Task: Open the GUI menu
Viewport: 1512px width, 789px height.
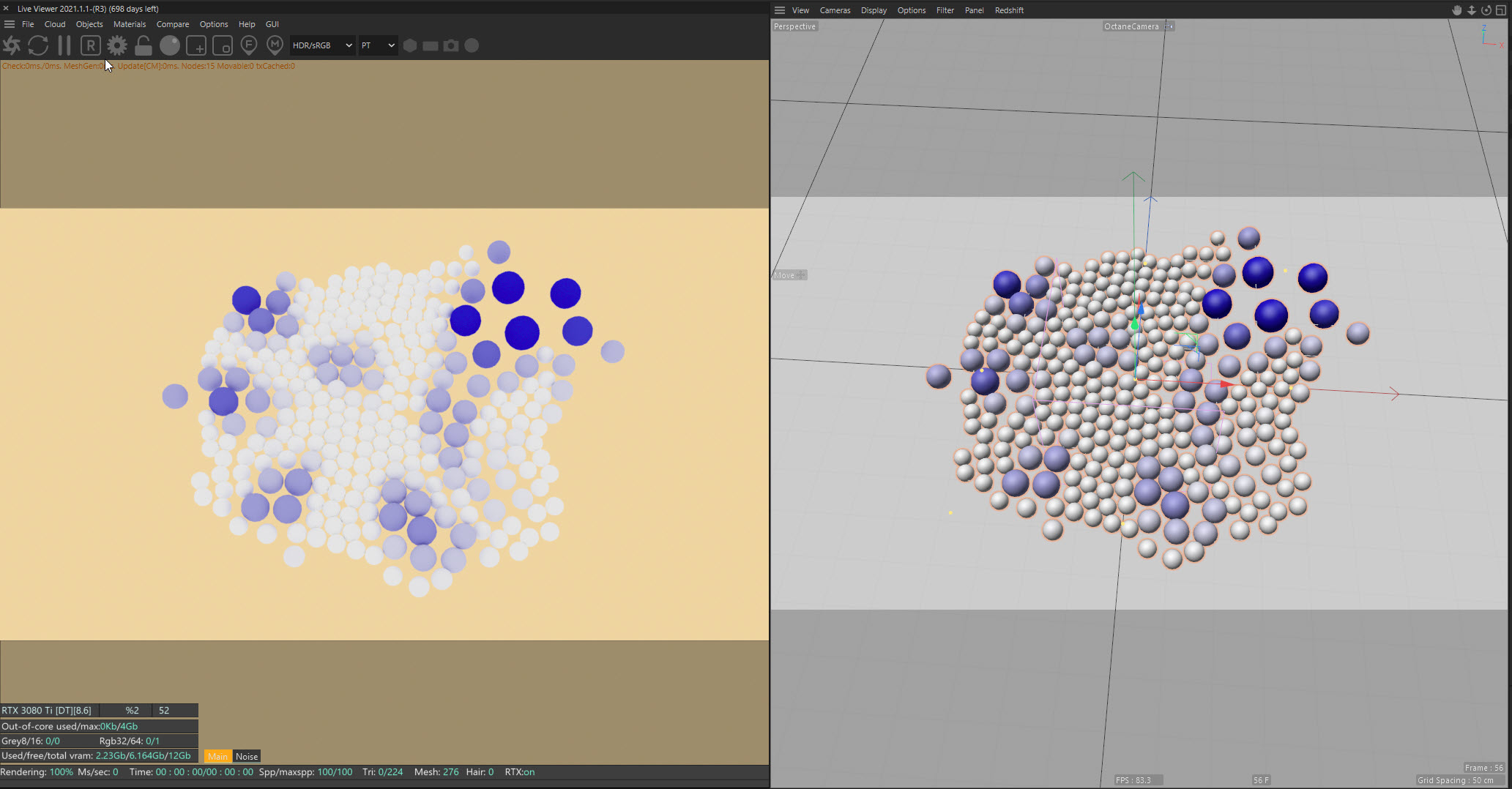Action: coord(272,24)
